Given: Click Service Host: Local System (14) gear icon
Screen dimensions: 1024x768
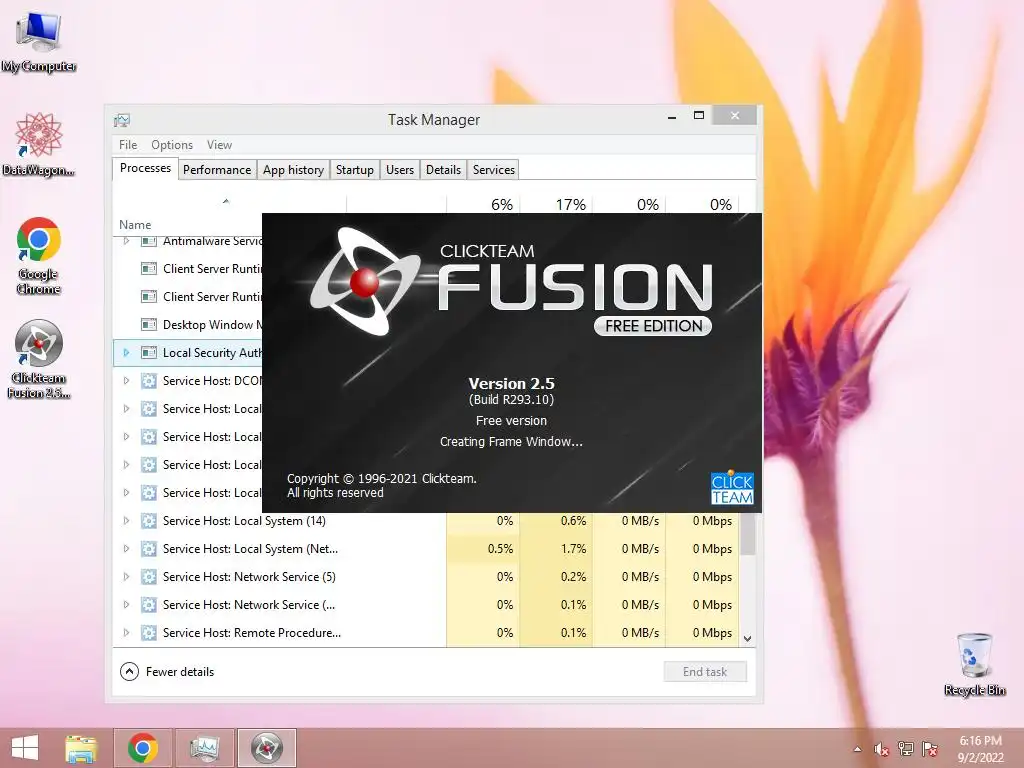Looking at the screenshot, I should [149, 520].
